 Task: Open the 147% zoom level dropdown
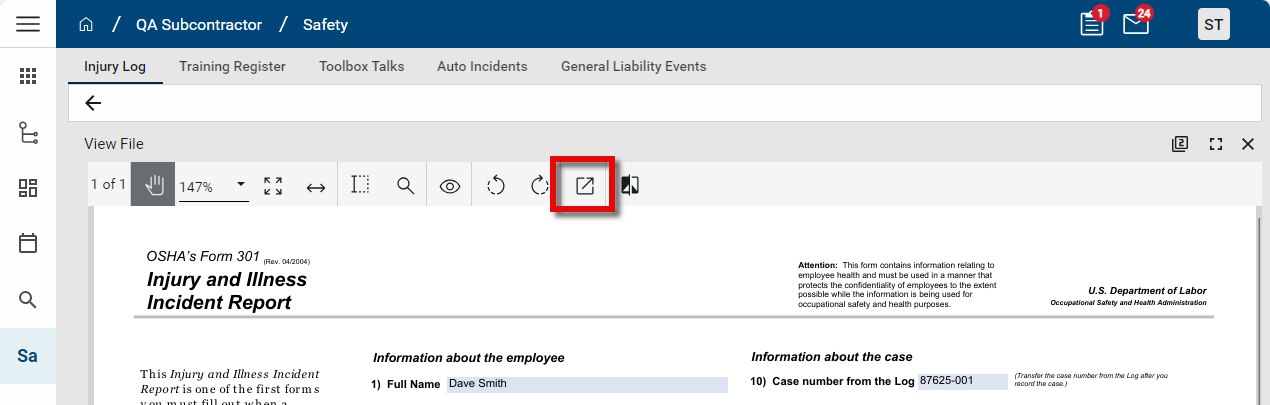click(213, 186)
